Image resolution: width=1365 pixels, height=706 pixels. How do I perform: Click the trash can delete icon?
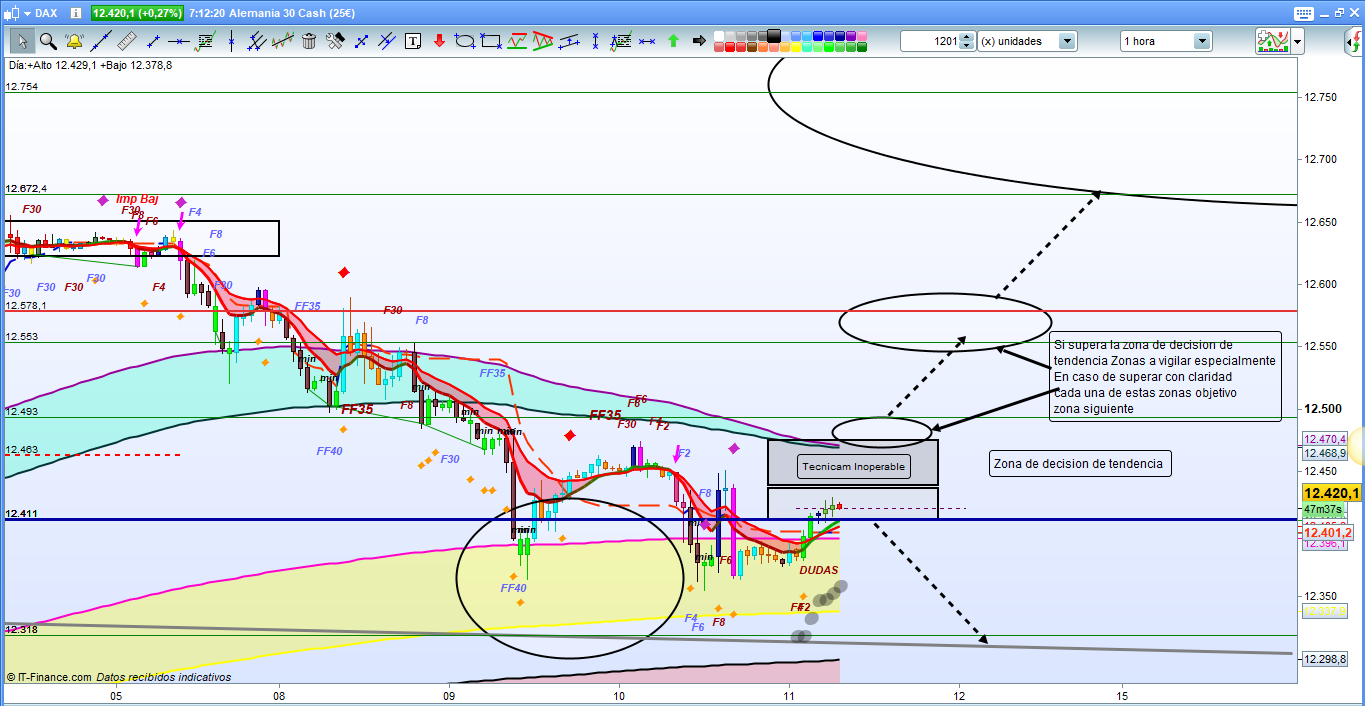(x=309, y=41)
